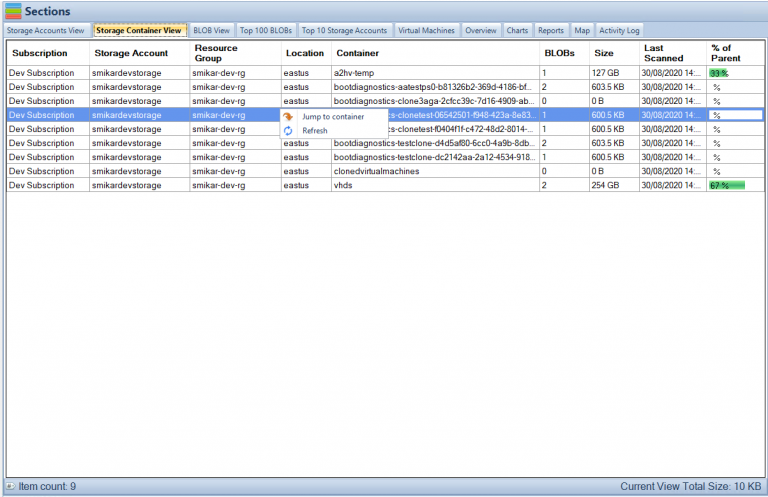Click the Refresh circular arrows icon

[288, 131]
